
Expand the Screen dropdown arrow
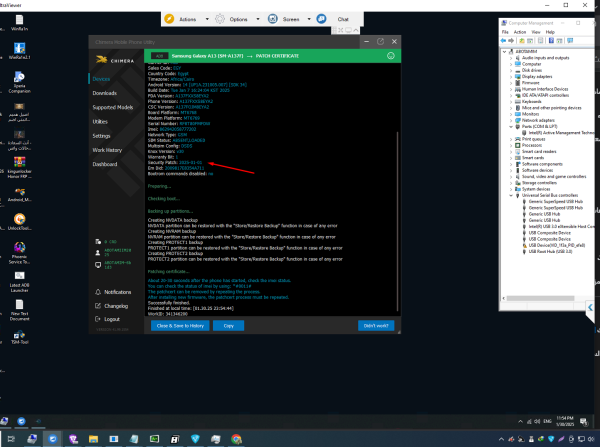pyautogui.click(x=309, y=19)
